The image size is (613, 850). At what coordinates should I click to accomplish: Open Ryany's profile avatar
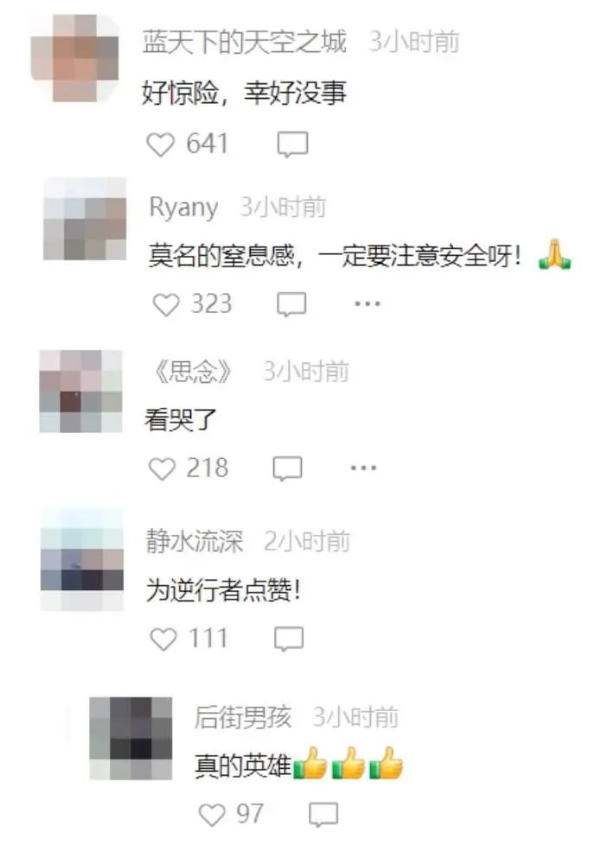coord(85,219)
